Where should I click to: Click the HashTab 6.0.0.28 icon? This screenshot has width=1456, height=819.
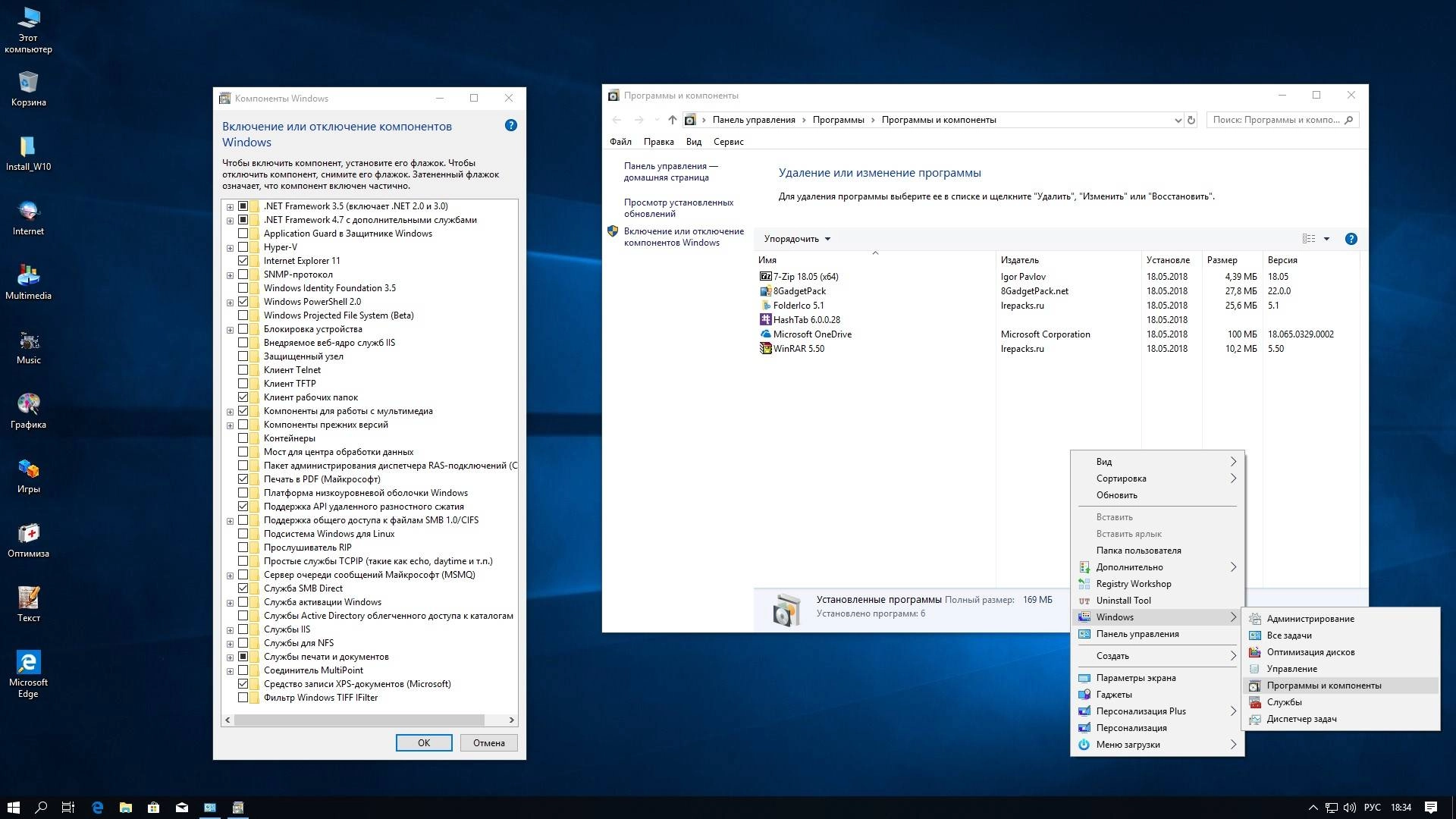pos(765,320)
